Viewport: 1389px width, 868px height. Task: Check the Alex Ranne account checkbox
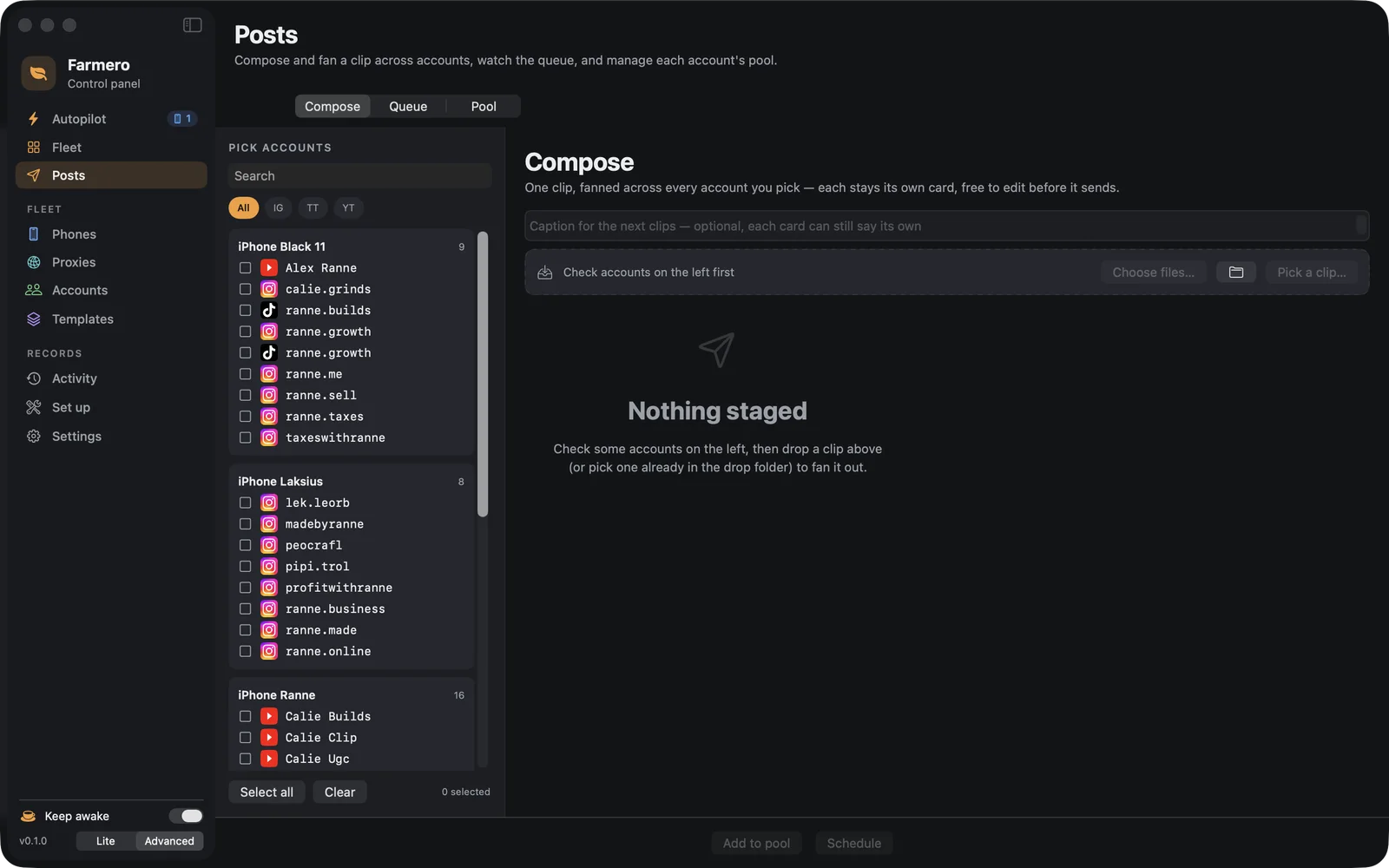click(x=246, y=268)
